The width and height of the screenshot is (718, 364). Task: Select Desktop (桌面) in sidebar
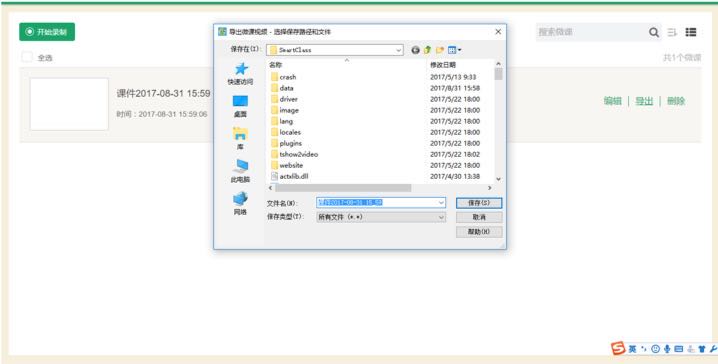240,107
